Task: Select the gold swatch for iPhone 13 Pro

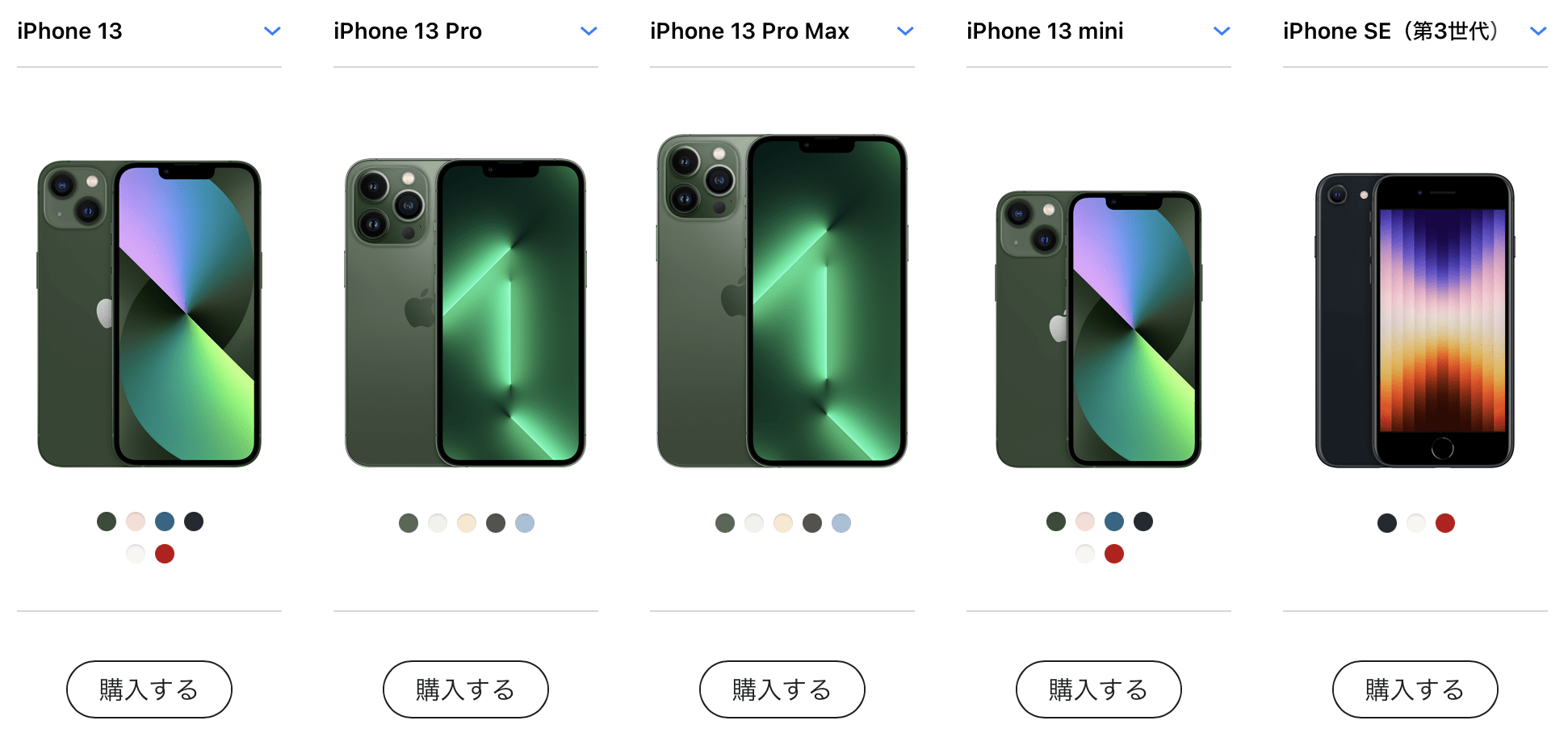Action: click(467, 523)
